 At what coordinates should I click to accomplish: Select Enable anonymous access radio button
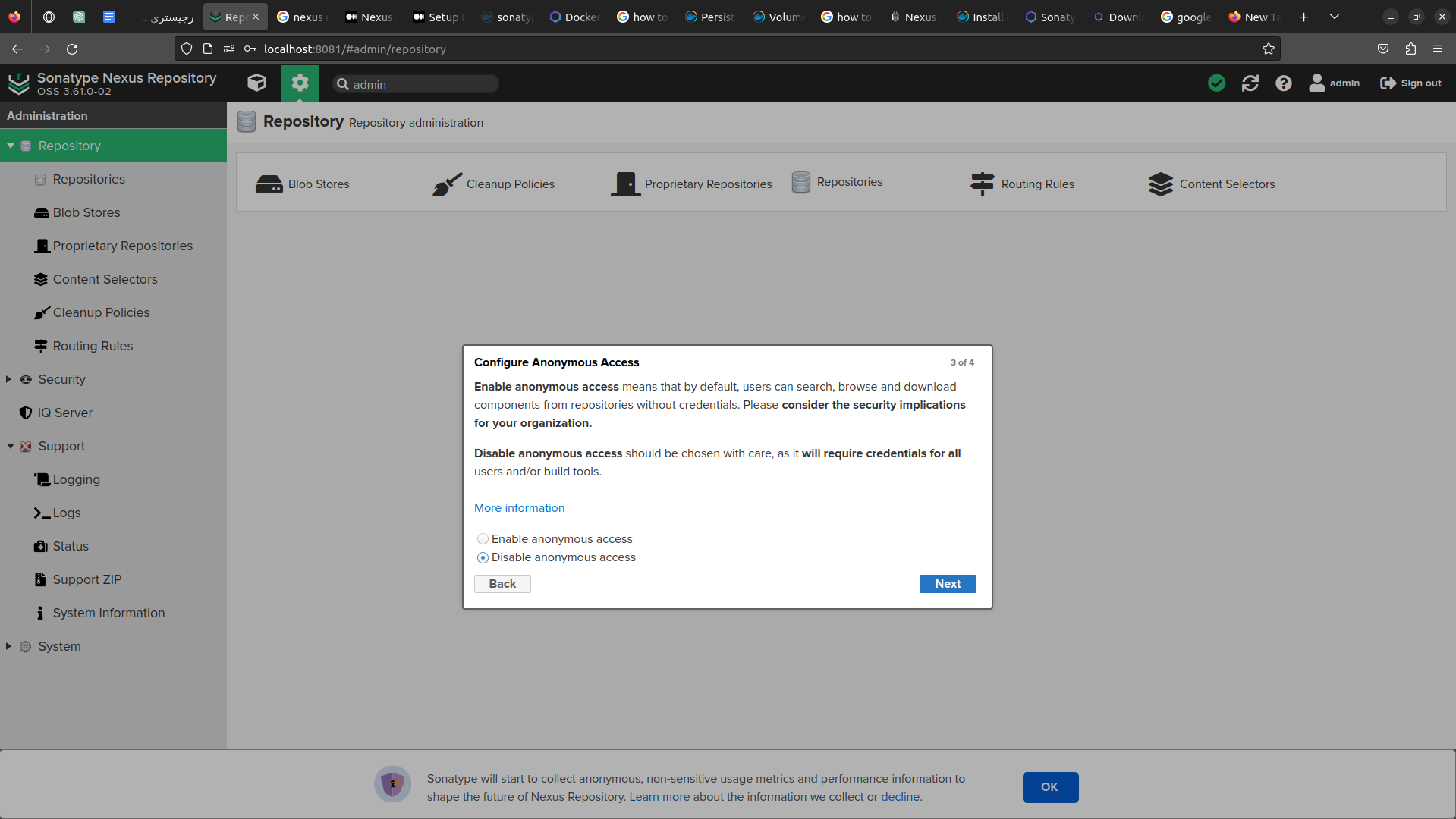coord(483,539)
